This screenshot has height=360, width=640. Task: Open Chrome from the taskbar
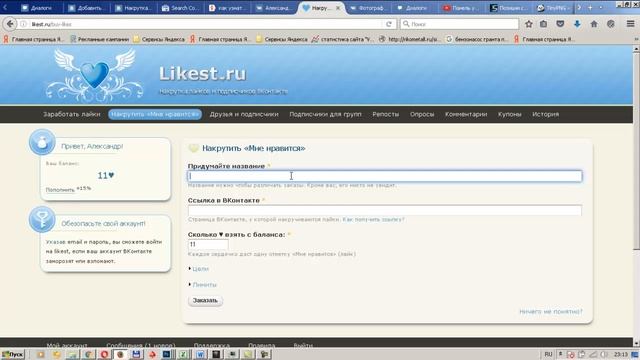click(88, 354)
